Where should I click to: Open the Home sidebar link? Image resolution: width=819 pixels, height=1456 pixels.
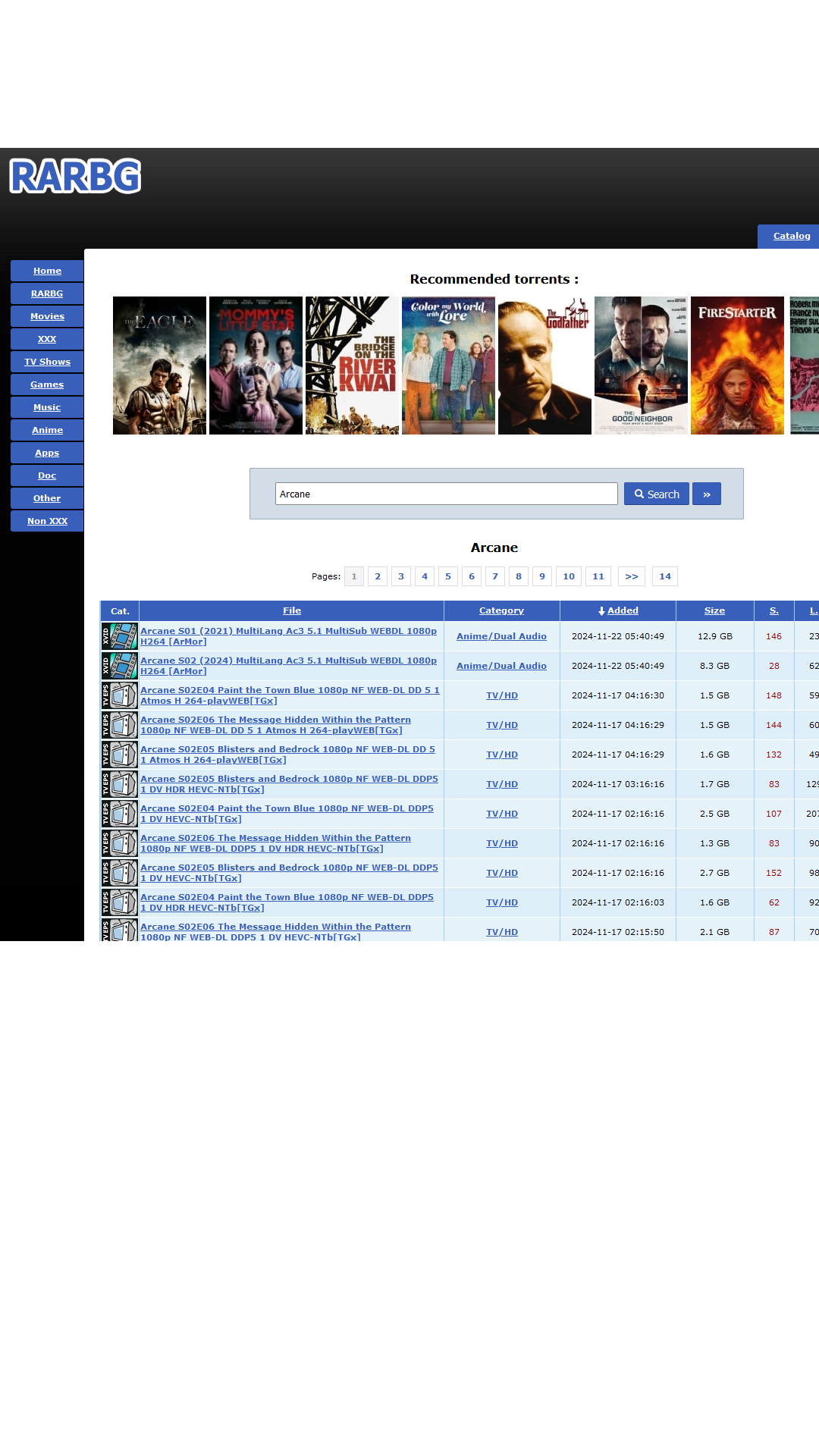47,271
